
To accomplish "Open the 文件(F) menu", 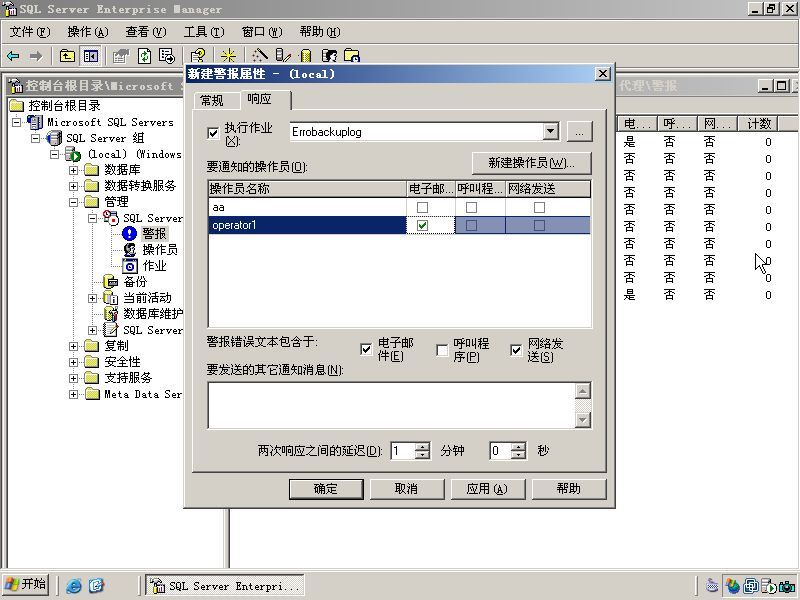I will click(30, 32).
